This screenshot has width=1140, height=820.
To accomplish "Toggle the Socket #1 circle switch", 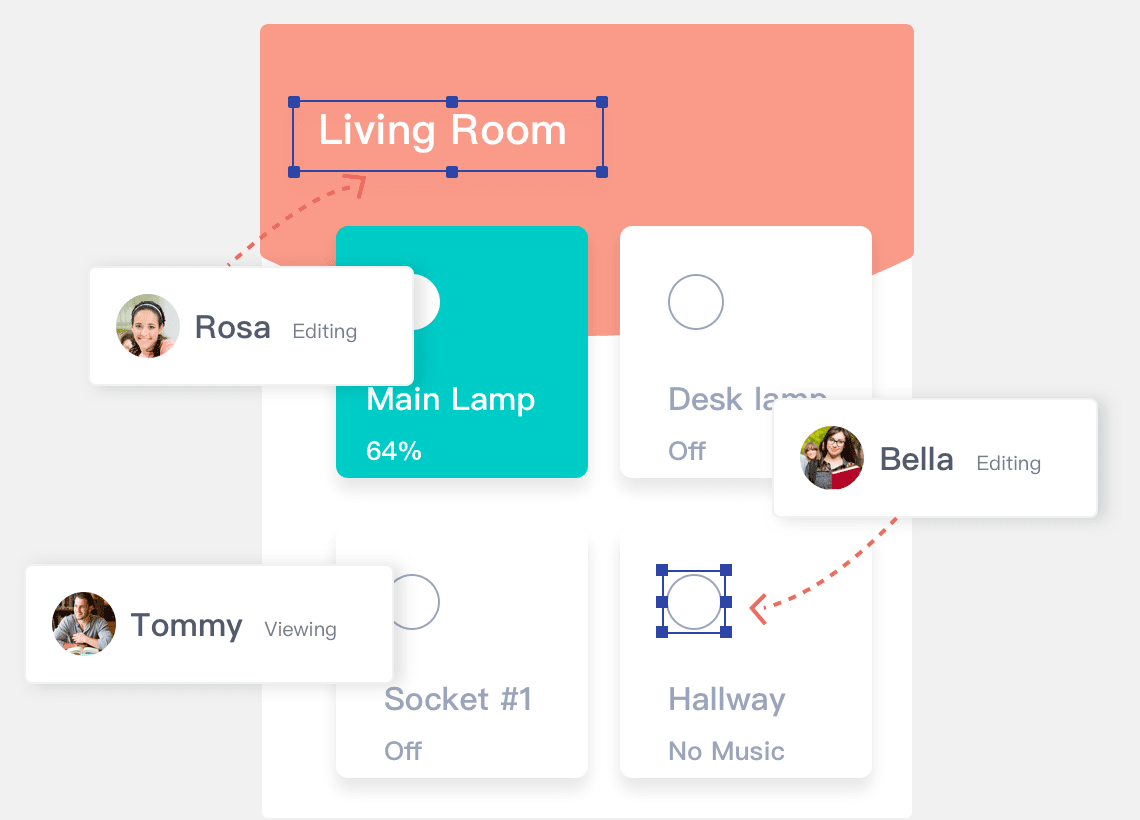I will [416, 602].
